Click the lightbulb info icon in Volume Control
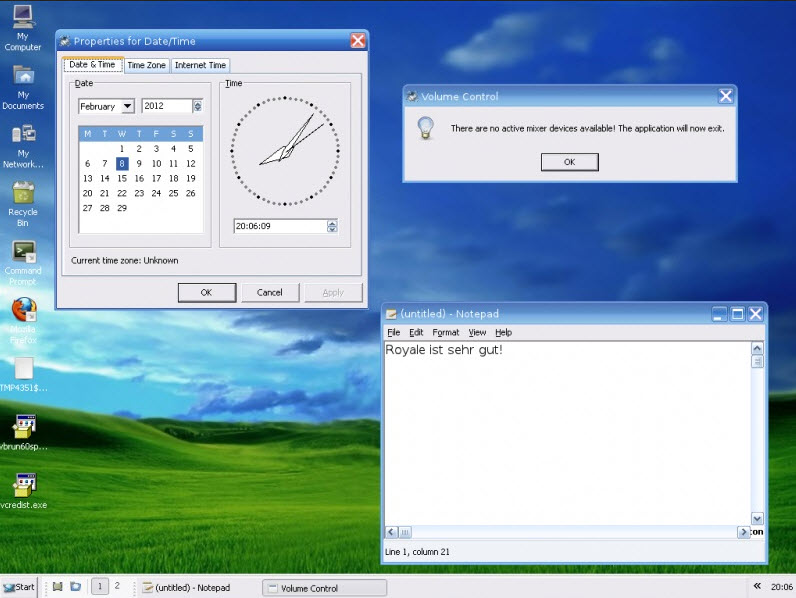This screenshot has width=796, height=598. coord(425,128)
